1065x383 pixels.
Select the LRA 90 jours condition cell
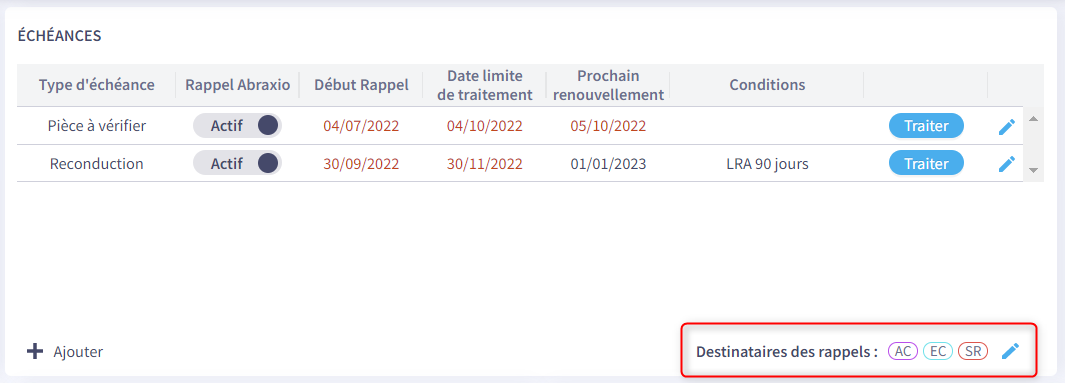coord(768,164)
